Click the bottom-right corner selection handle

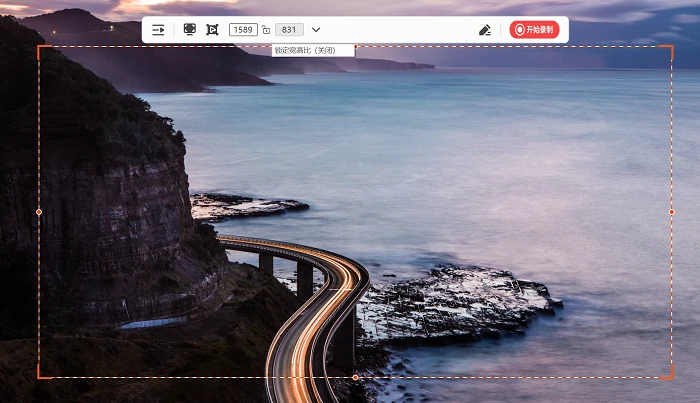coord(671,377)
